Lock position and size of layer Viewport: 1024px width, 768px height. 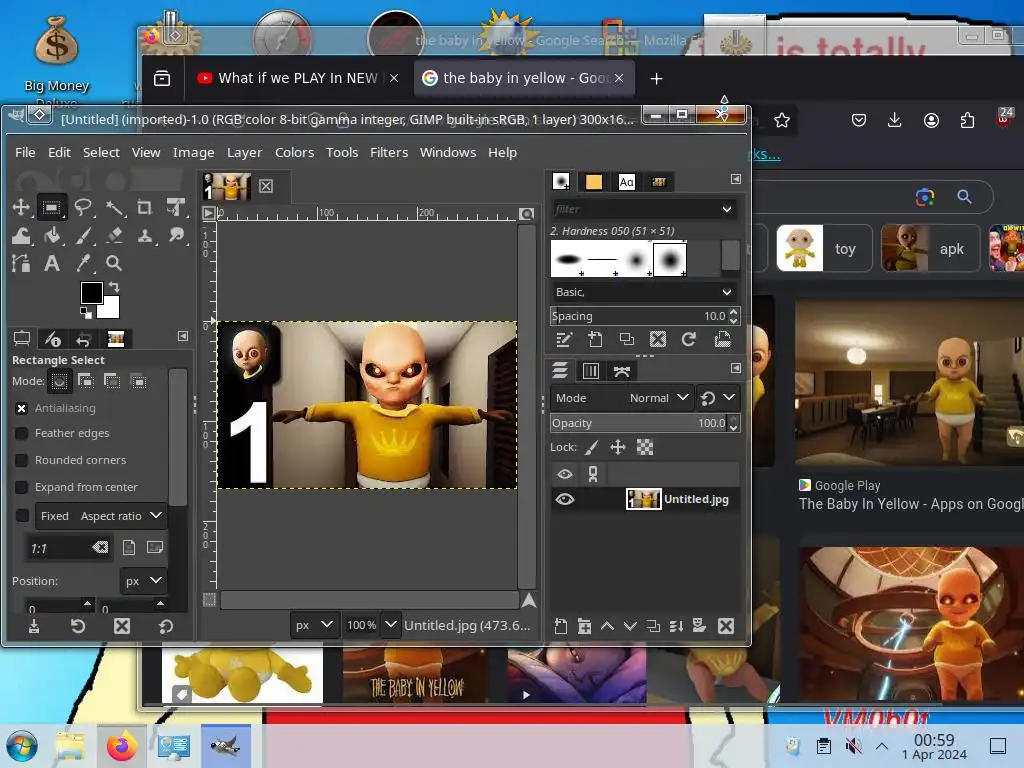pyautogui.click(x=618, y=447)
